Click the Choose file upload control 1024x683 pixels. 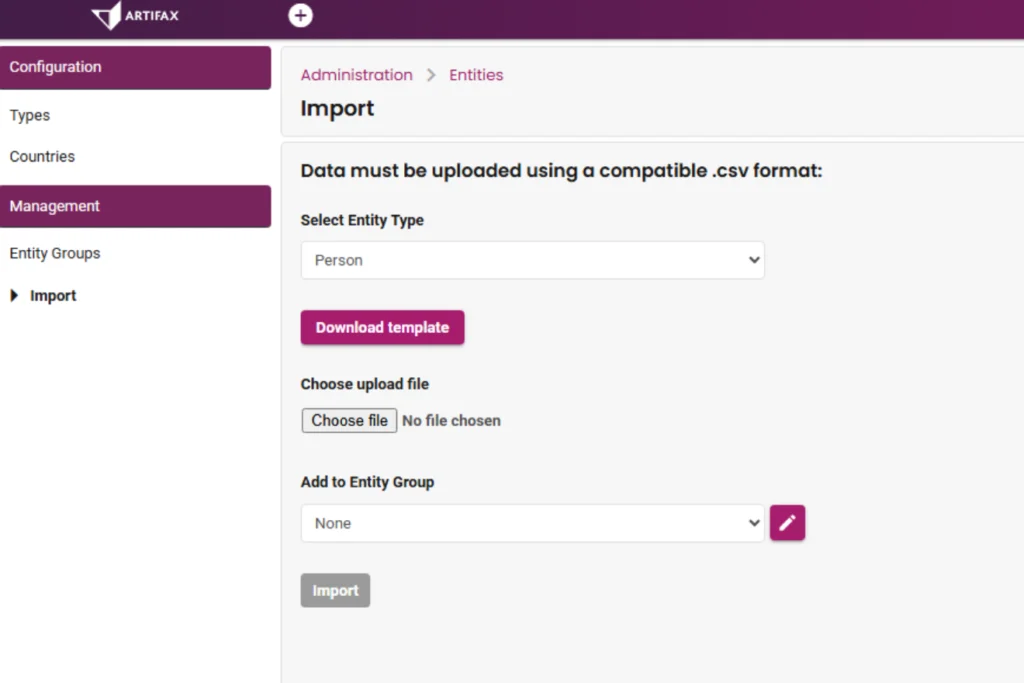tap(348, 420)
